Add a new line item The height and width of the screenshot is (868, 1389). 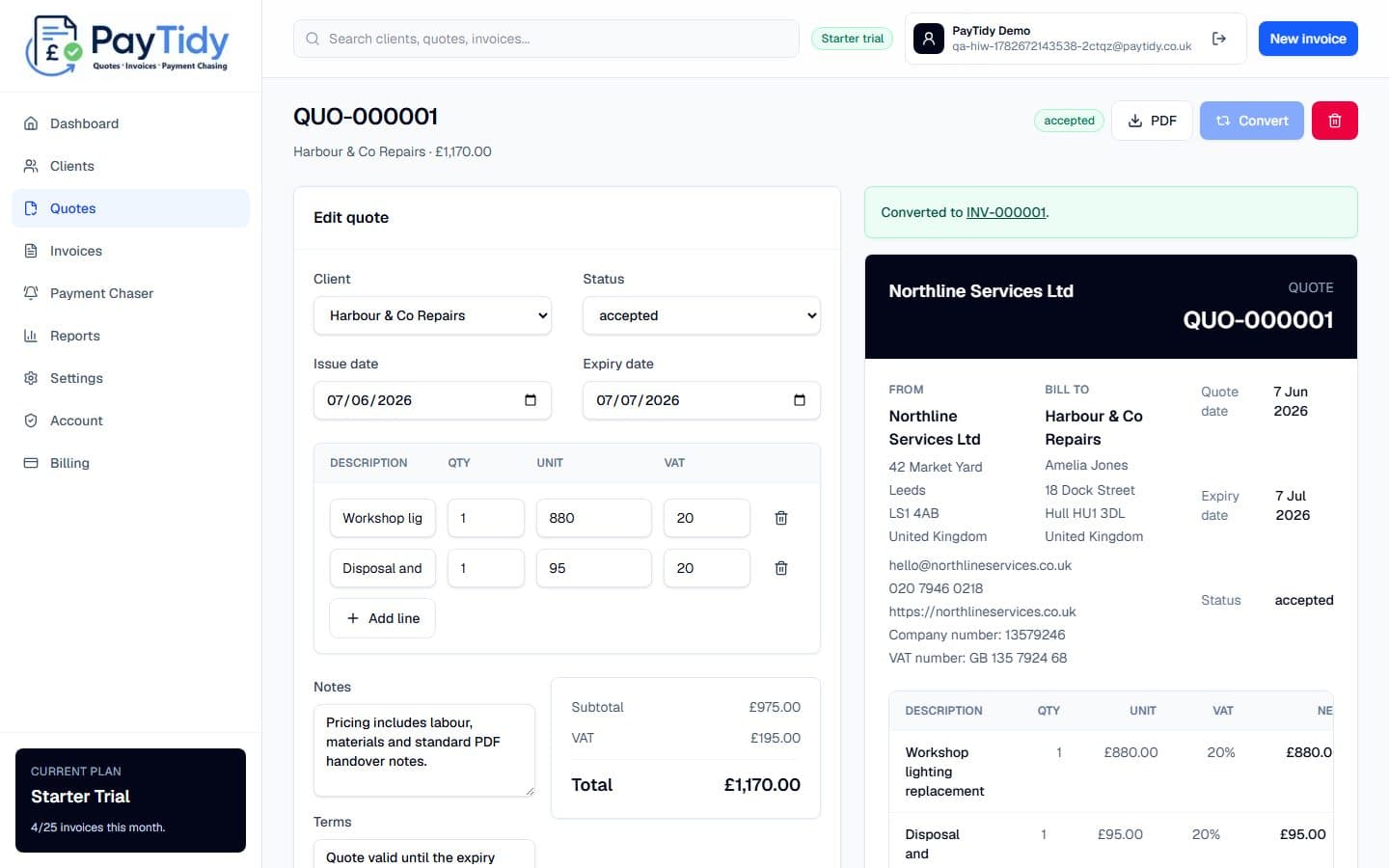click(382, 618)
